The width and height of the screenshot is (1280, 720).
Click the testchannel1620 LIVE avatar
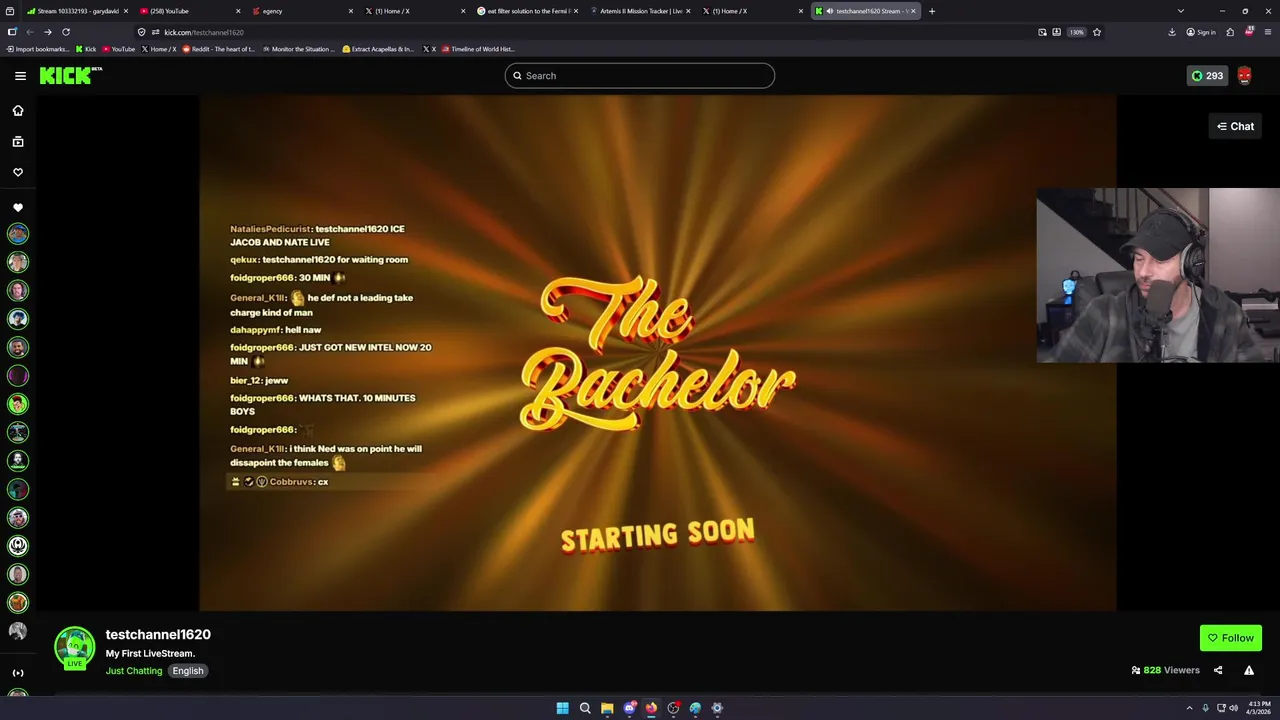click(75, 647)
